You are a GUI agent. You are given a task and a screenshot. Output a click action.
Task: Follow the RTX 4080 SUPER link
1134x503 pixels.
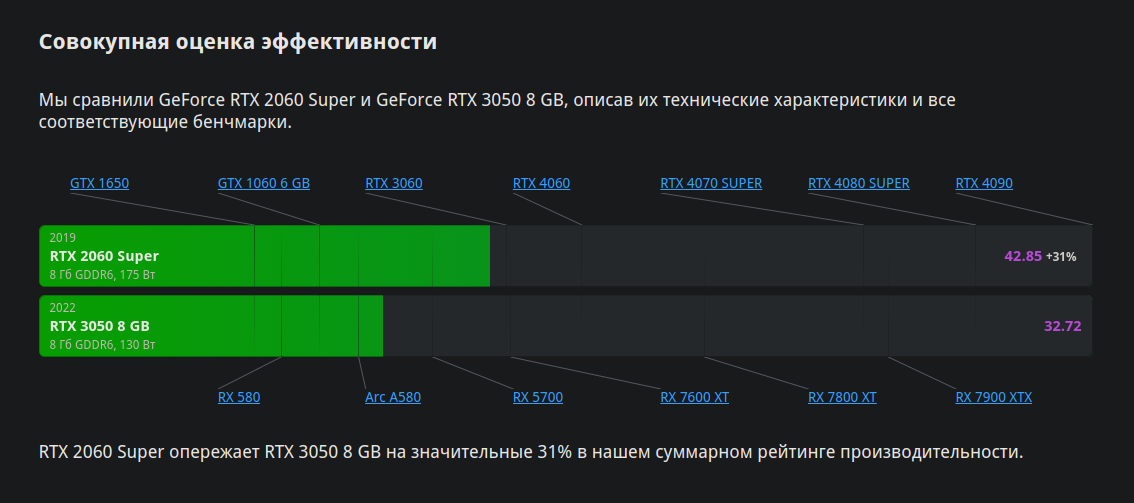858,184
